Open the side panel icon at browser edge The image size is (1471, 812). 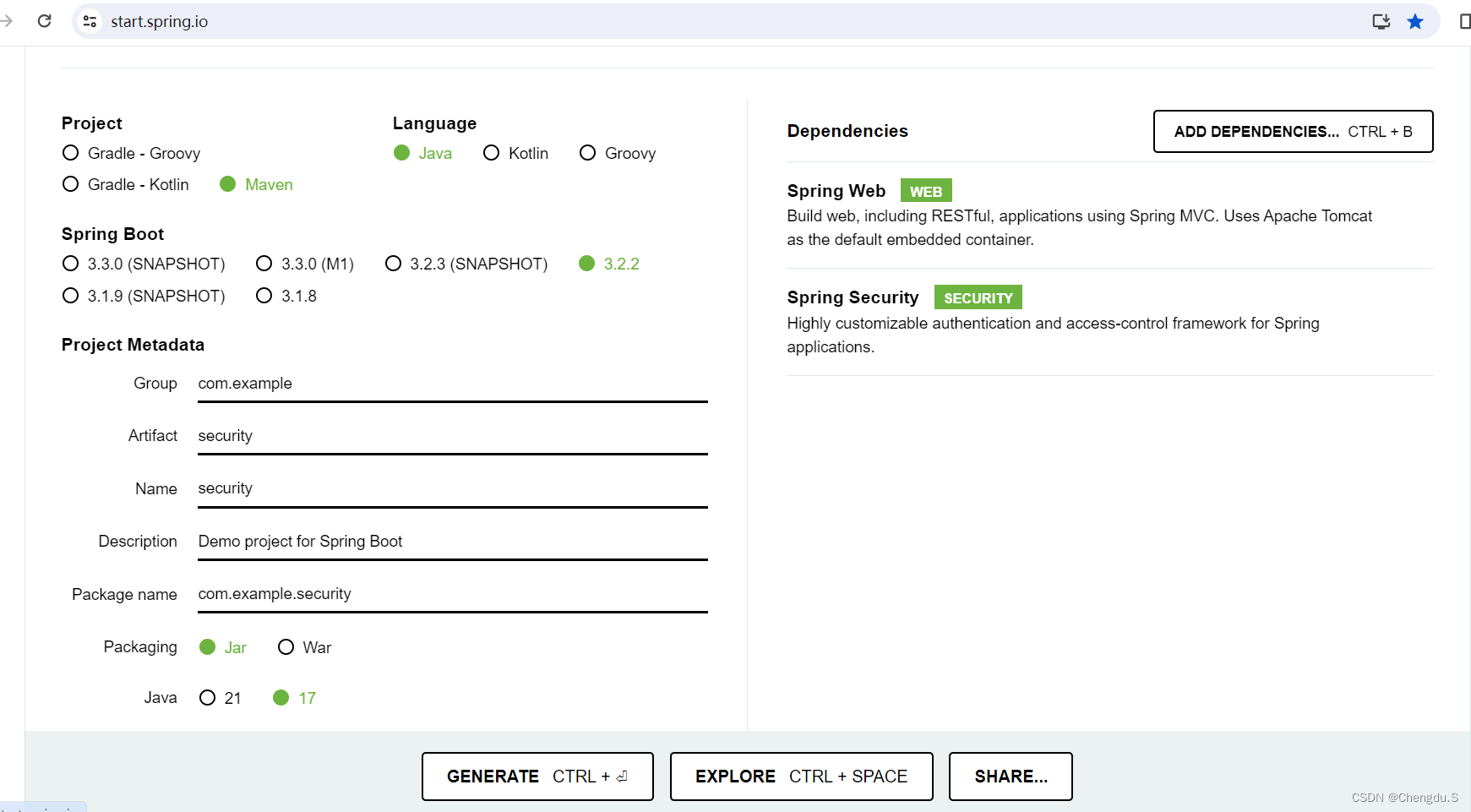pos(1465,21)
